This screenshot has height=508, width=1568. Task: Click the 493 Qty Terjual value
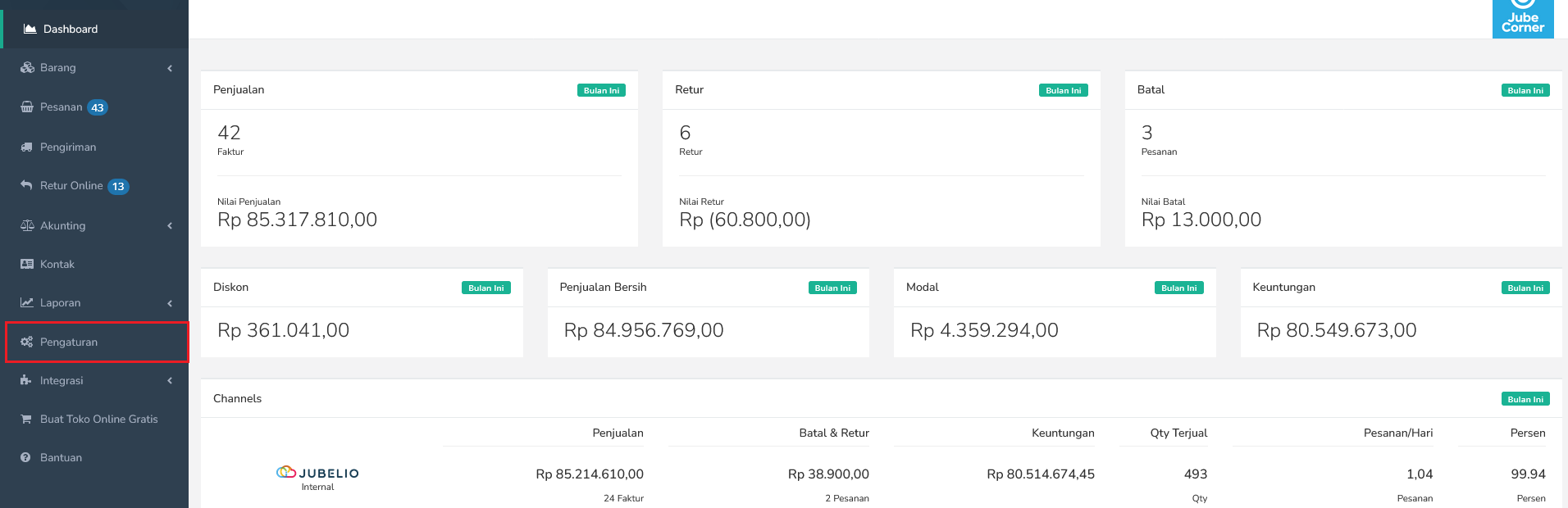click(1196, 474)
